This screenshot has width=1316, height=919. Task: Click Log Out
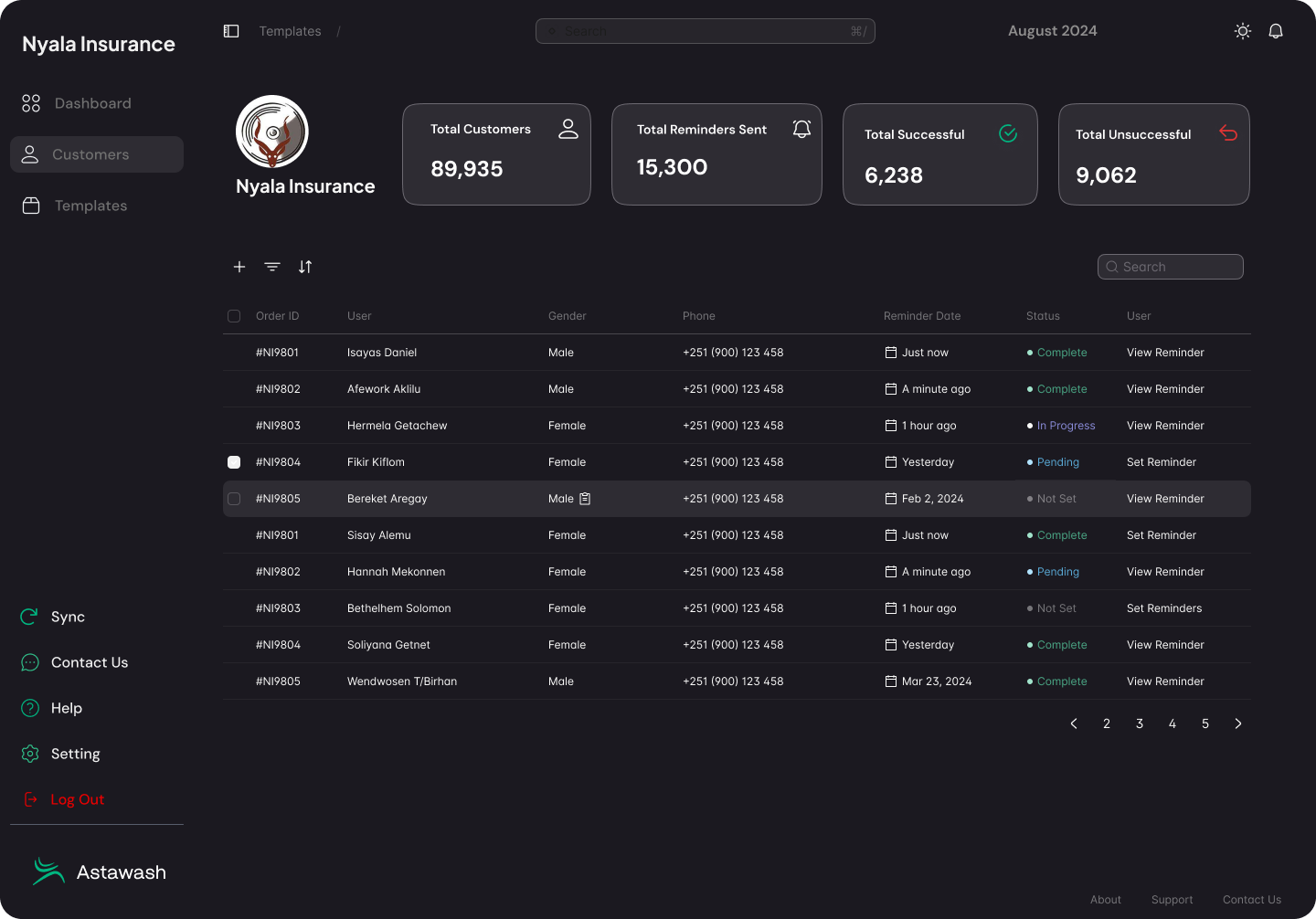(77, 799)
